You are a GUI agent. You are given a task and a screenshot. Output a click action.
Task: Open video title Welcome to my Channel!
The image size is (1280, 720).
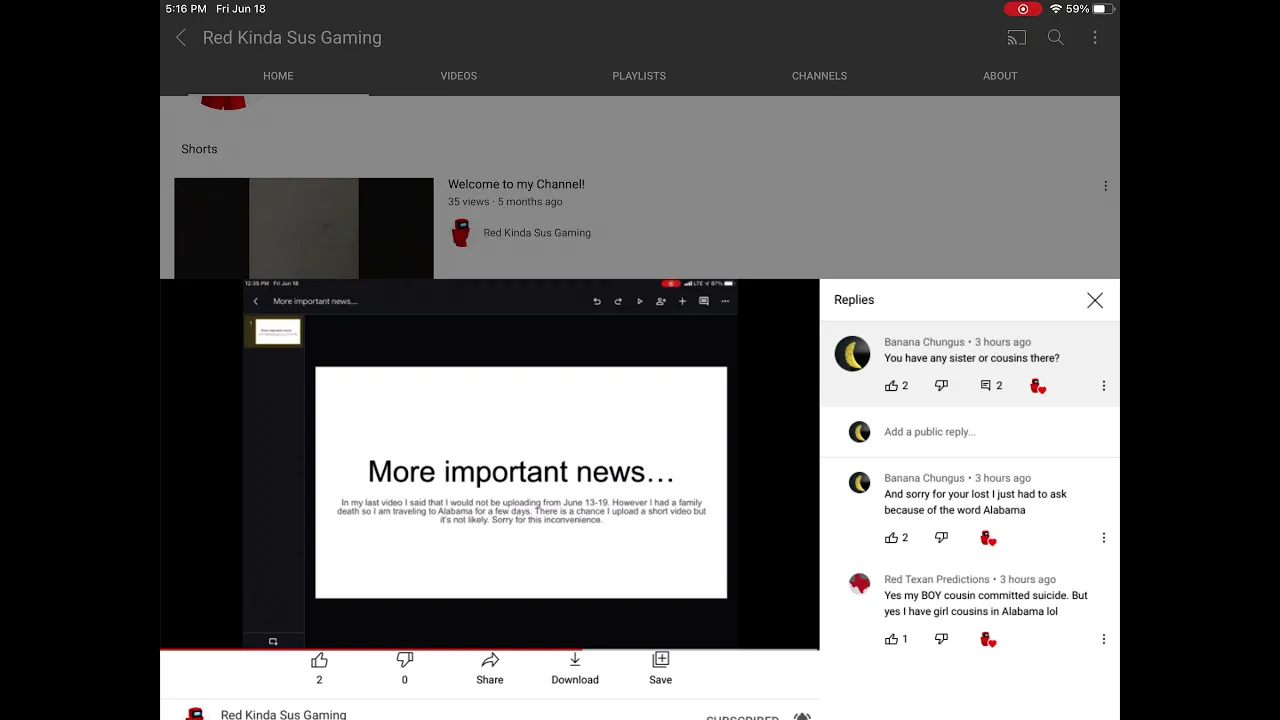(x=516, y=184)
